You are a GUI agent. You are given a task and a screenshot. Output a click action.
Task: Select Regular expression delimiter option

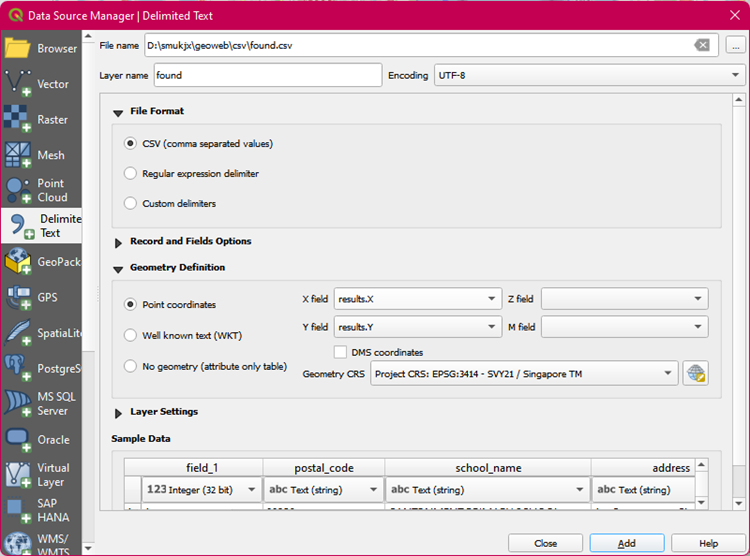[x=130, y=173]
